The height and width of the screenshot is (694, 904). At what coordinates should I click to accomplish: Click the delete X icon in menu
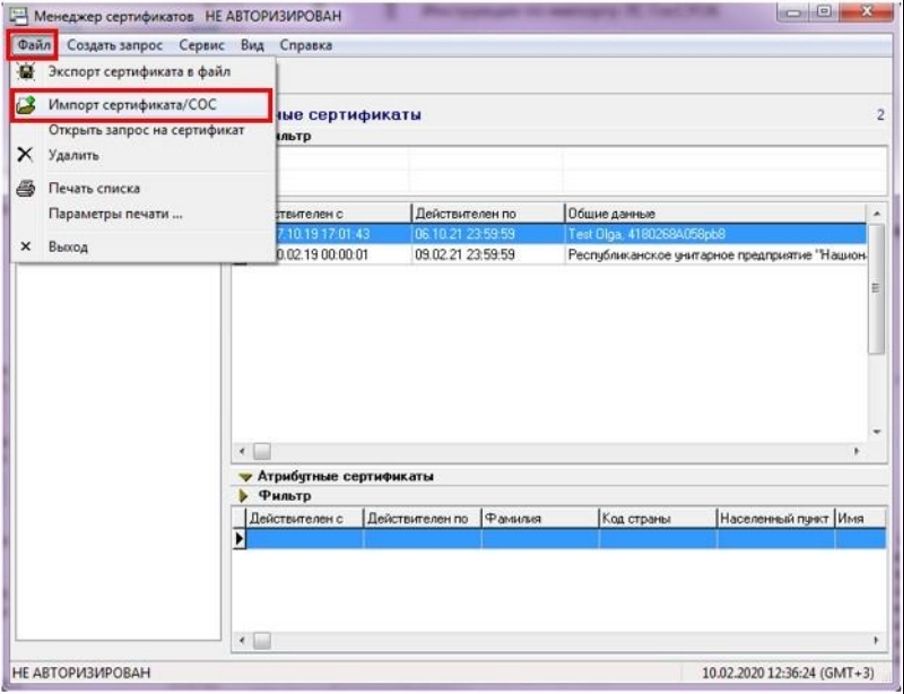tap(29, 156)
